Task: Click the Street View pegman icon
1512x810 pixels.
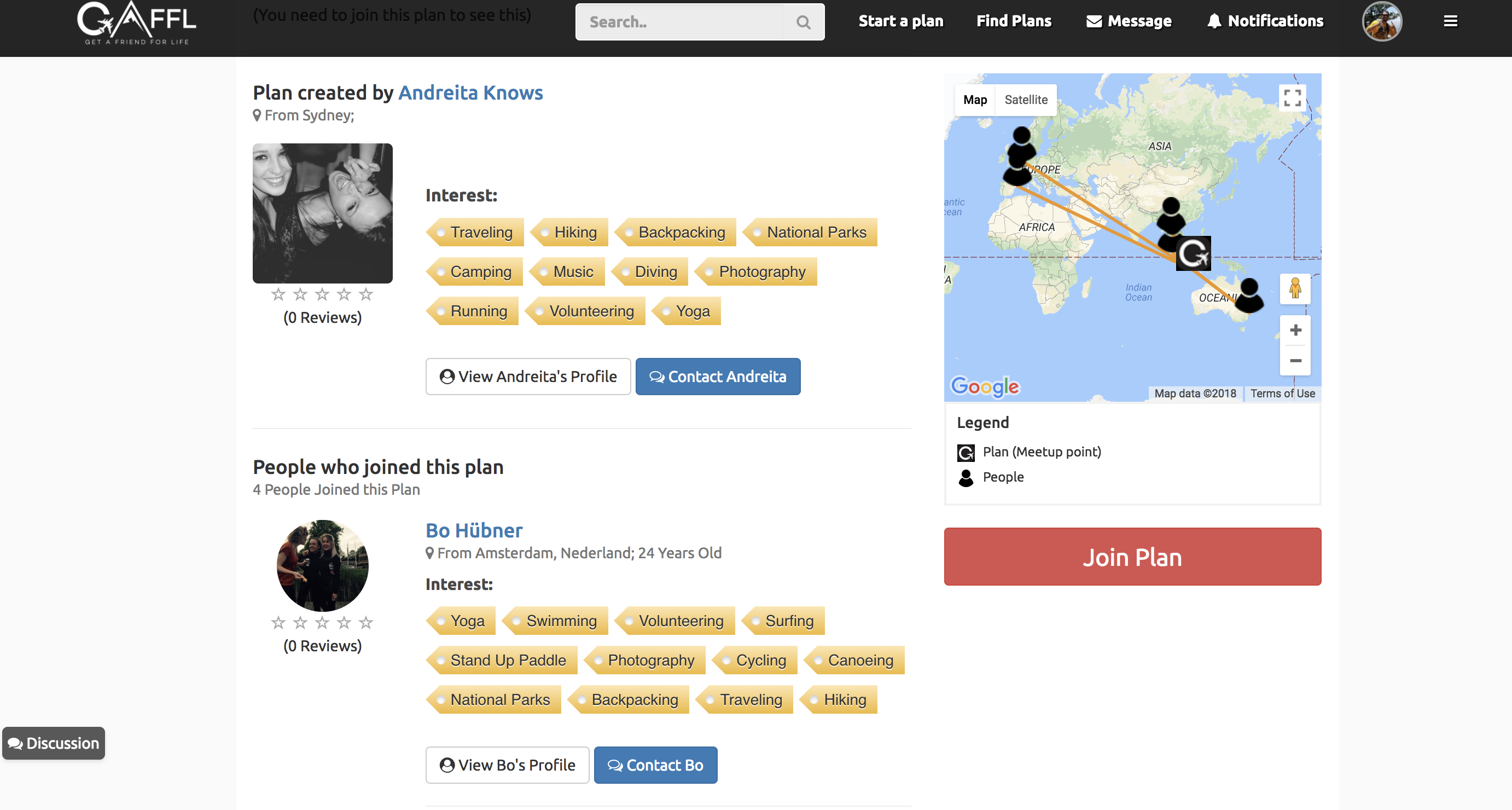Action: pyautogui.click(x=1295, y=289)
